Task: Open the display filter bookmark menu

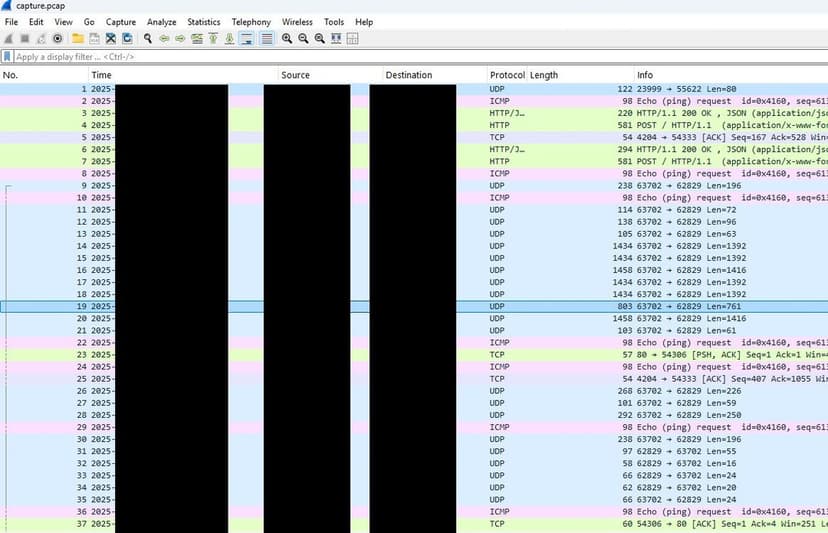Action: pyautogui.click(x=7, y=57)
